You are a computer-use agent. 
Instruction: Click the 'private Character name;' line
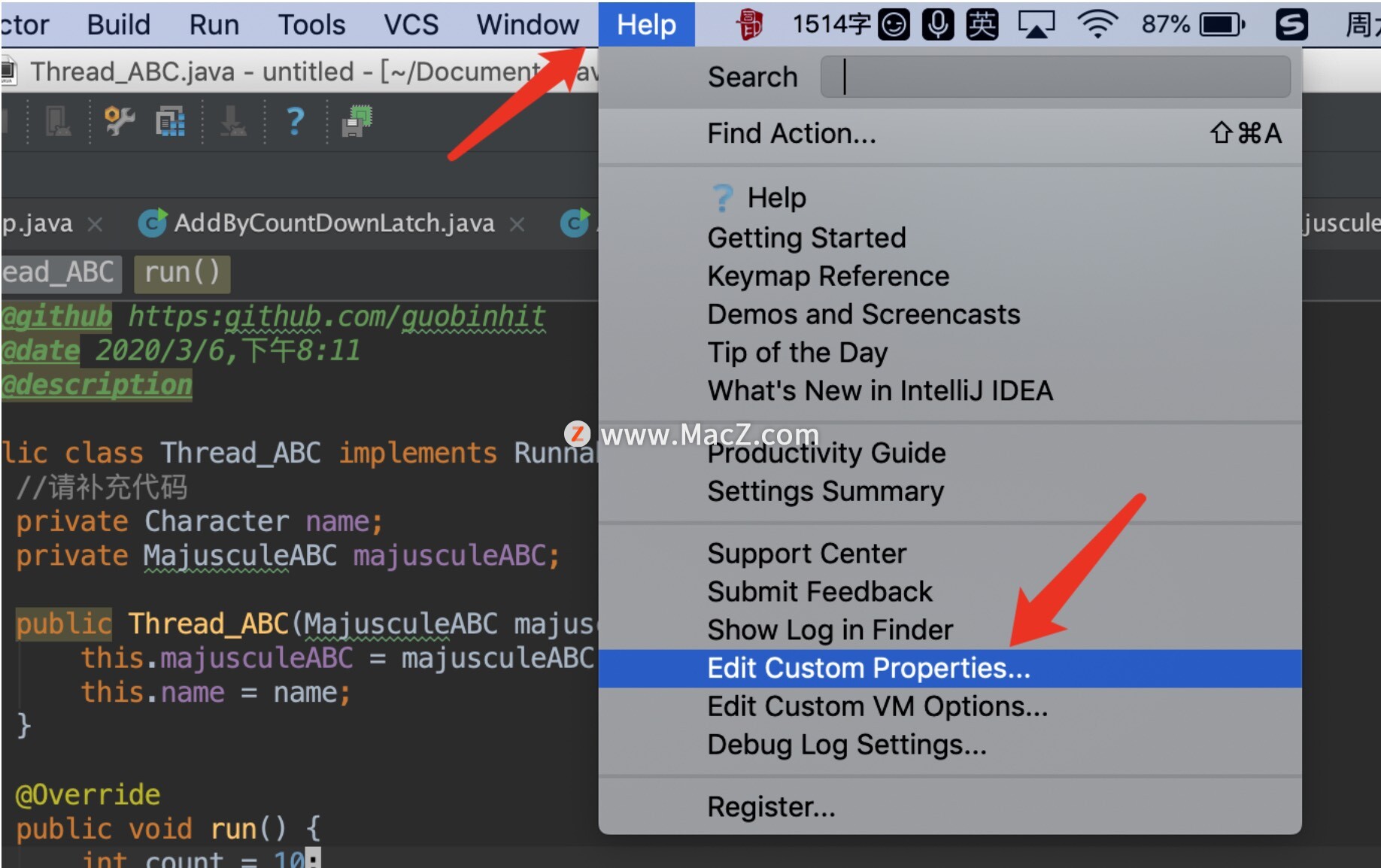(199, 521)
